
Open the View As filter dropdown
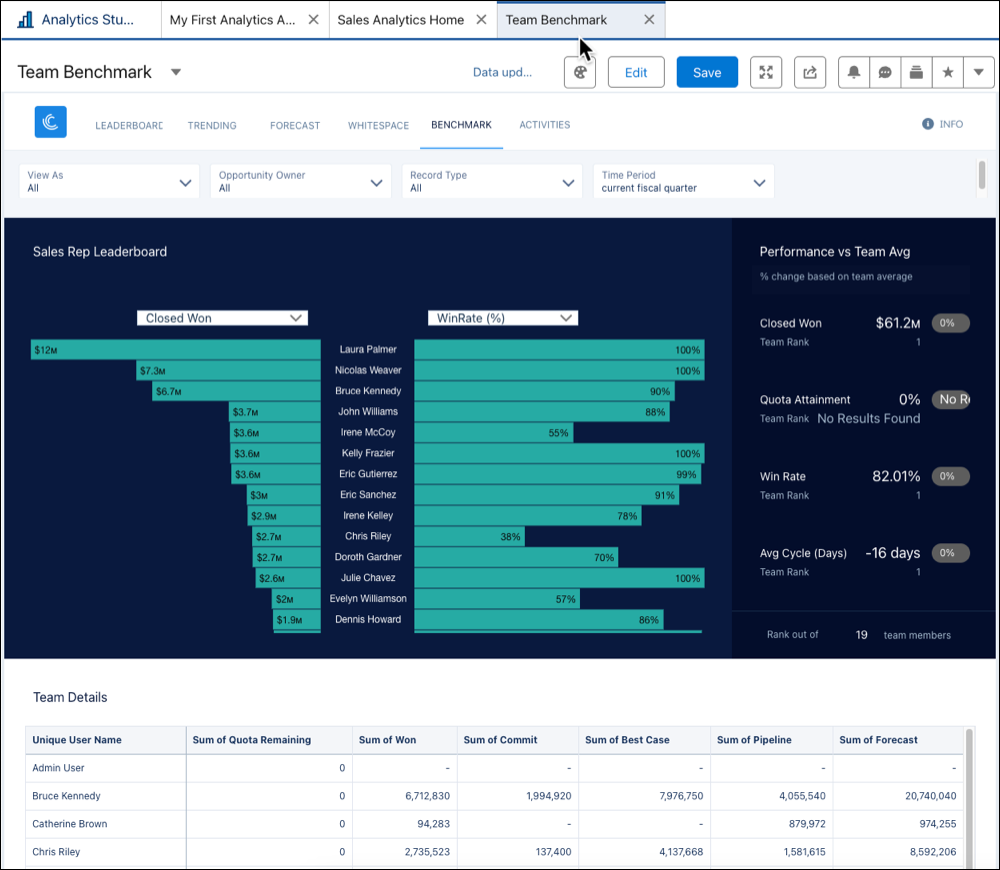point(109,182)
